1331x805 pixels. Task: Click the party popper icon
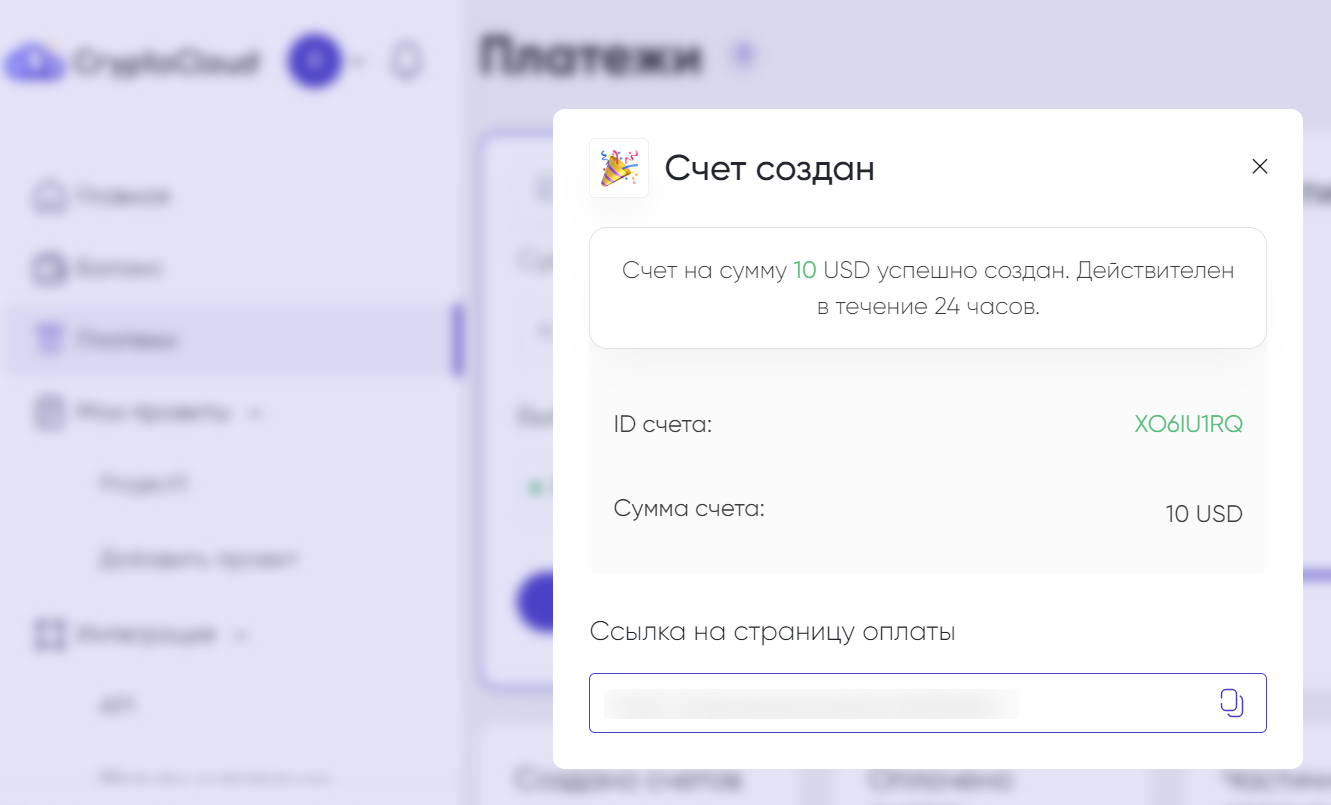coord(618,168)
